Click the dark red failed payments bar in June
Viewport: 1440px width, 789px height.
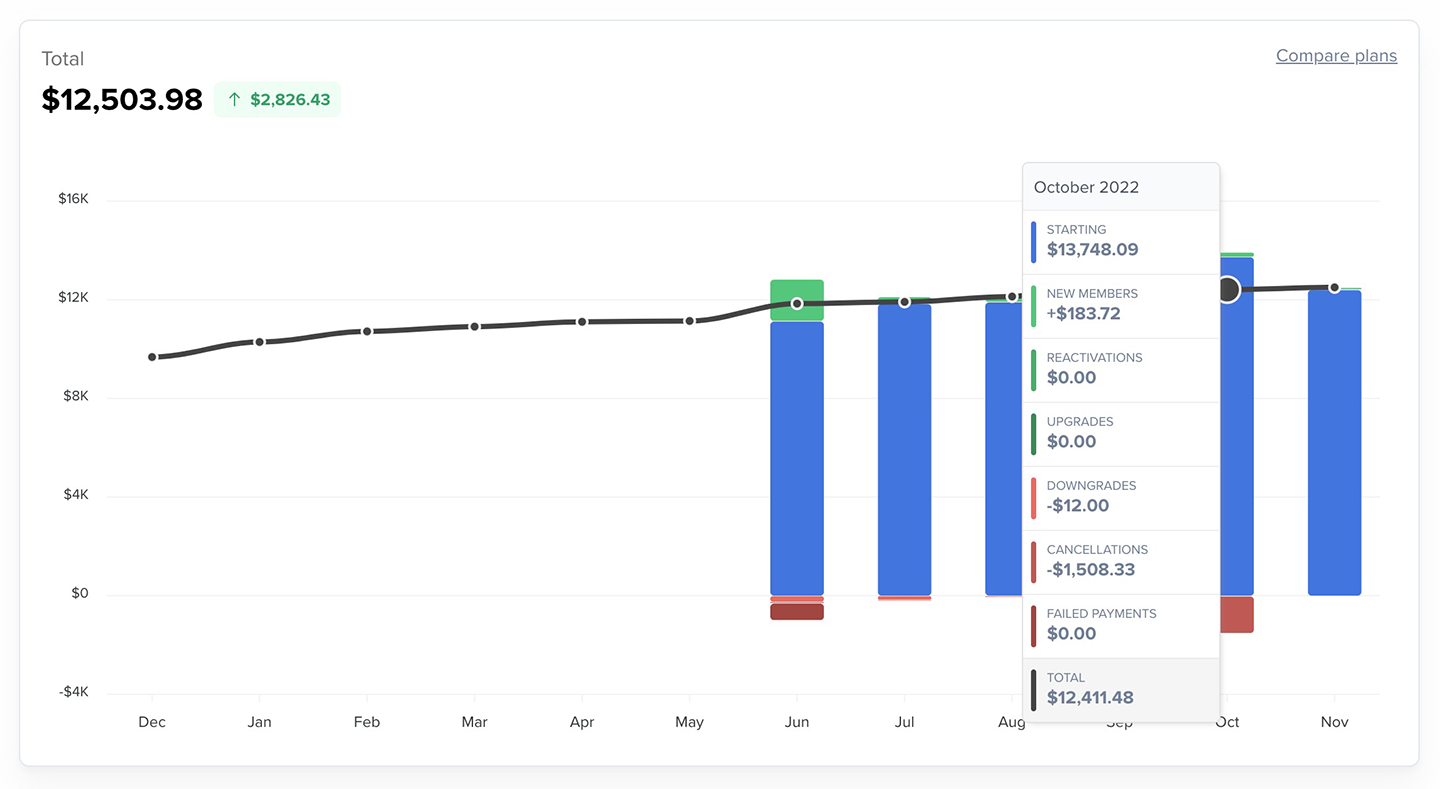click(x=797, y=612)
